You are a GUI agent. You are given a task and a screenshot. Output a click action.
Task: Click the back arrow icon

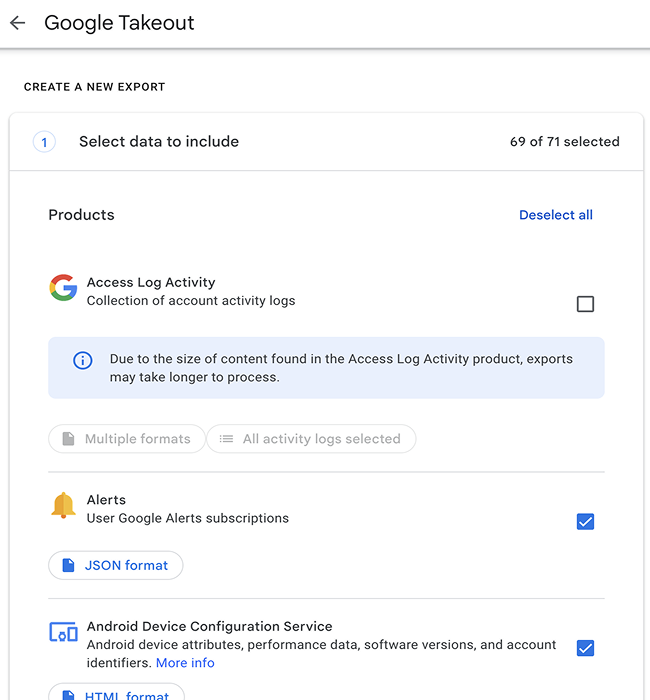[17, 23]
